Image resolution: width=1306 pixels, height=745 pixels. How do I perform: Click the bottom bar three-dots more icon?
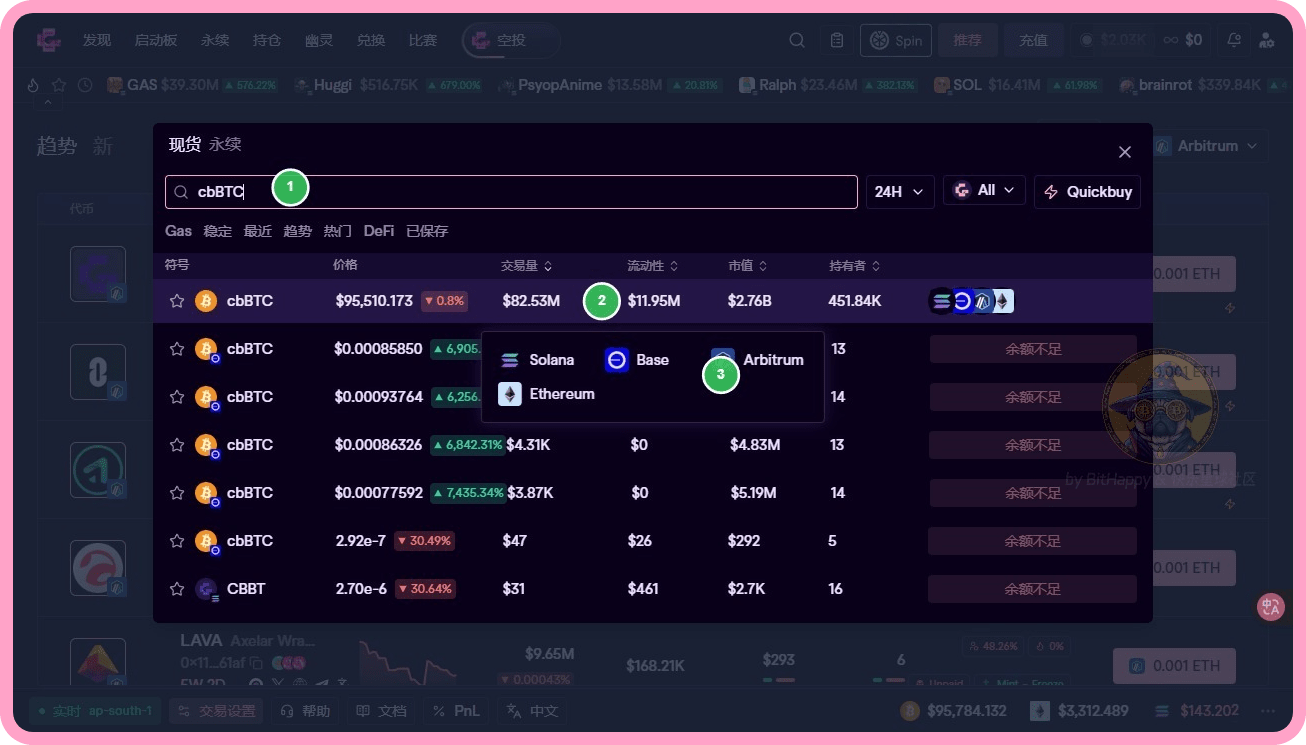pyautogui.click(x=1268, y=711)
